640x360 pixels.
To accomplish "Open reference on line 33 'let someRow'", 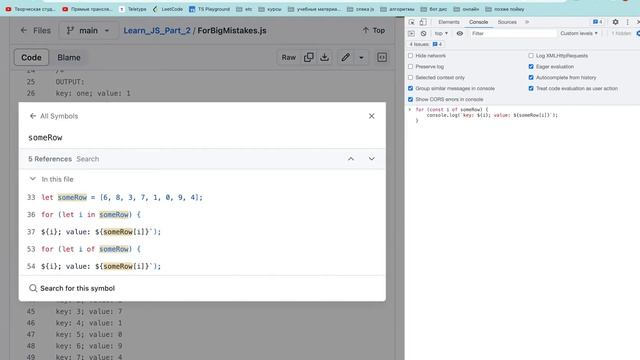I will pyautogui.click(x=202, y=198).
